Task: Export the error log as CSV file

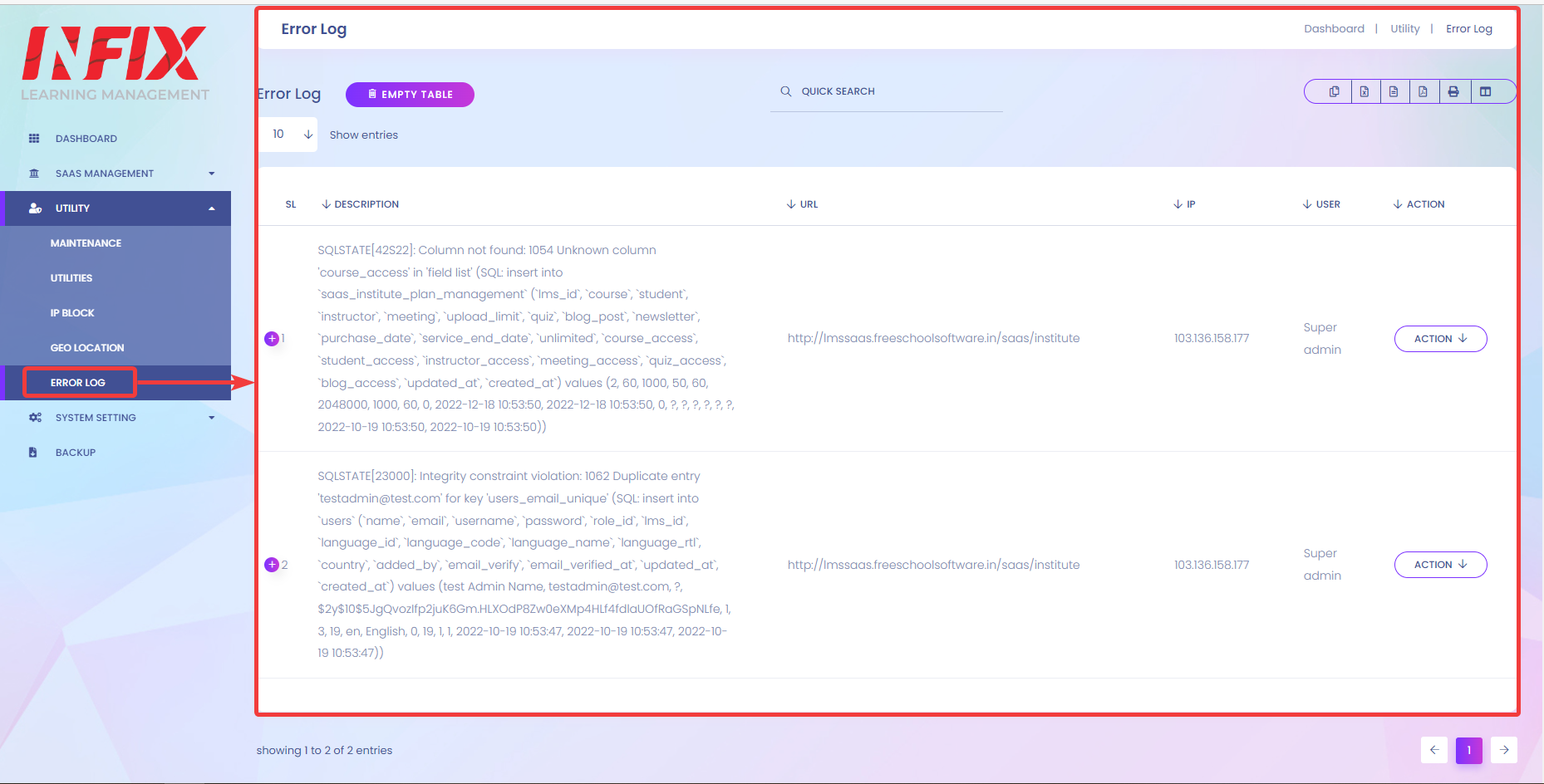Action: (1394, 92)
